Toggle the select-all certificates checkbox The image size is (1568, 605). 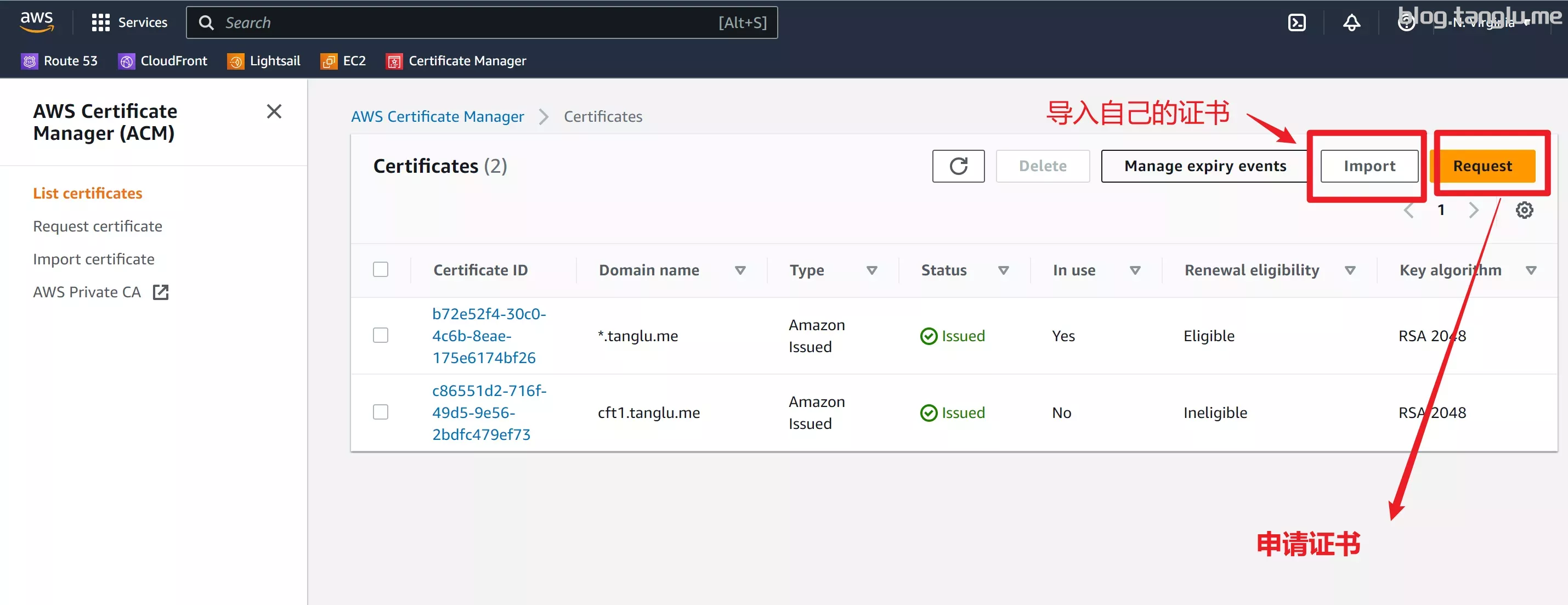pos(381,270)
